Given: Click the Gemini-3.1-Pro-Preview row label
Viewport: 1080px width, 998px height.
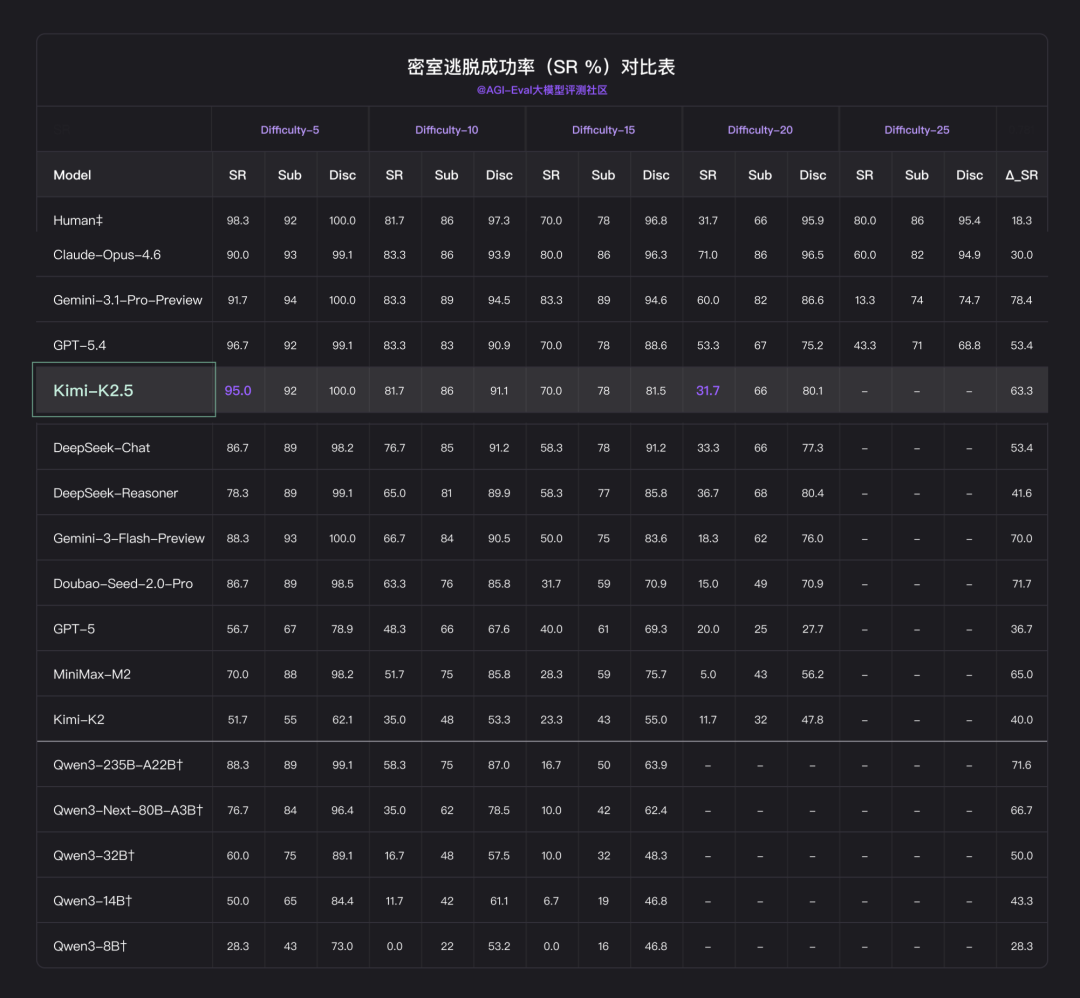Looking at the screenshot, I should tap(127, 300).
